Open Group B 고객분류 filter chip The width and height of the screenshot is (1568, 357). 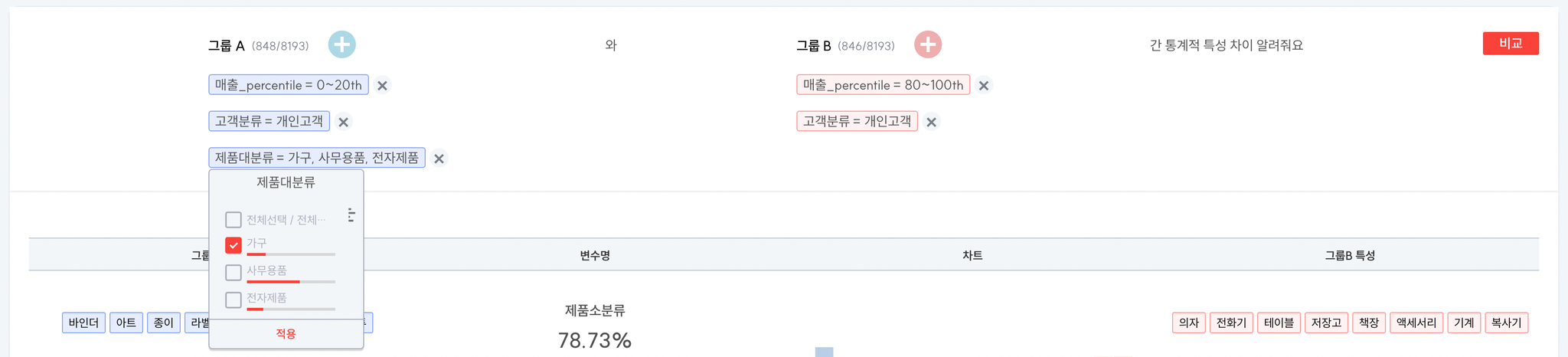tap(857, 121)
